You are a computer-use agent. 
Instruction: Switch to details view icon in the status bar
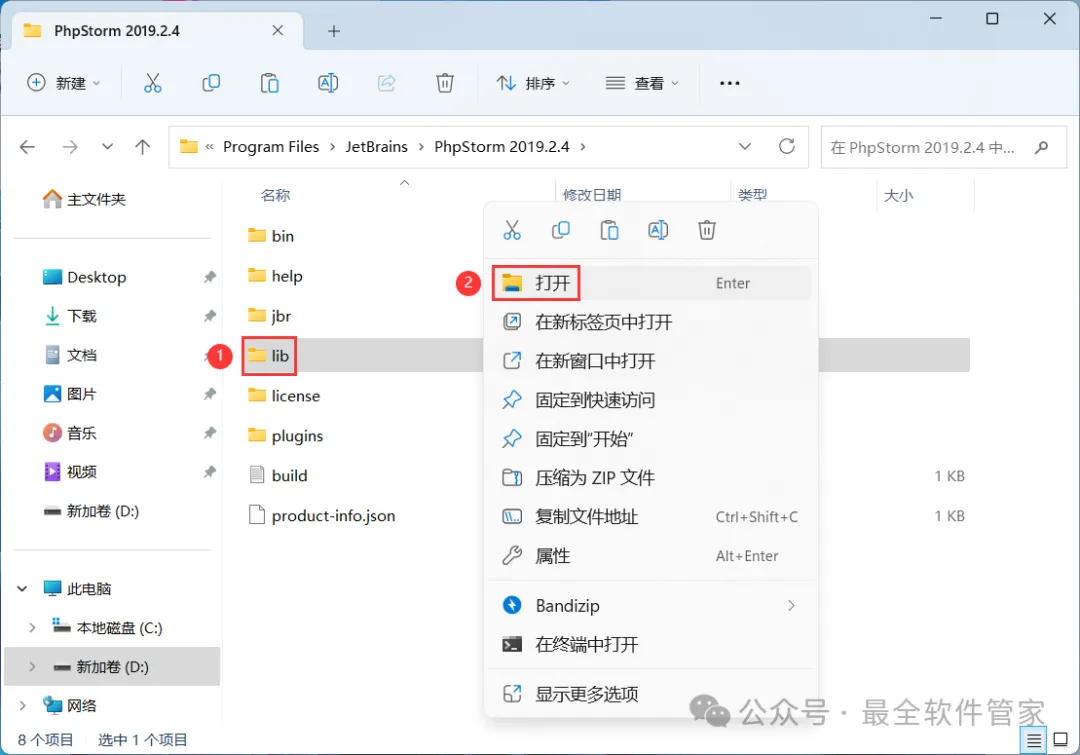pos(1034,741)
